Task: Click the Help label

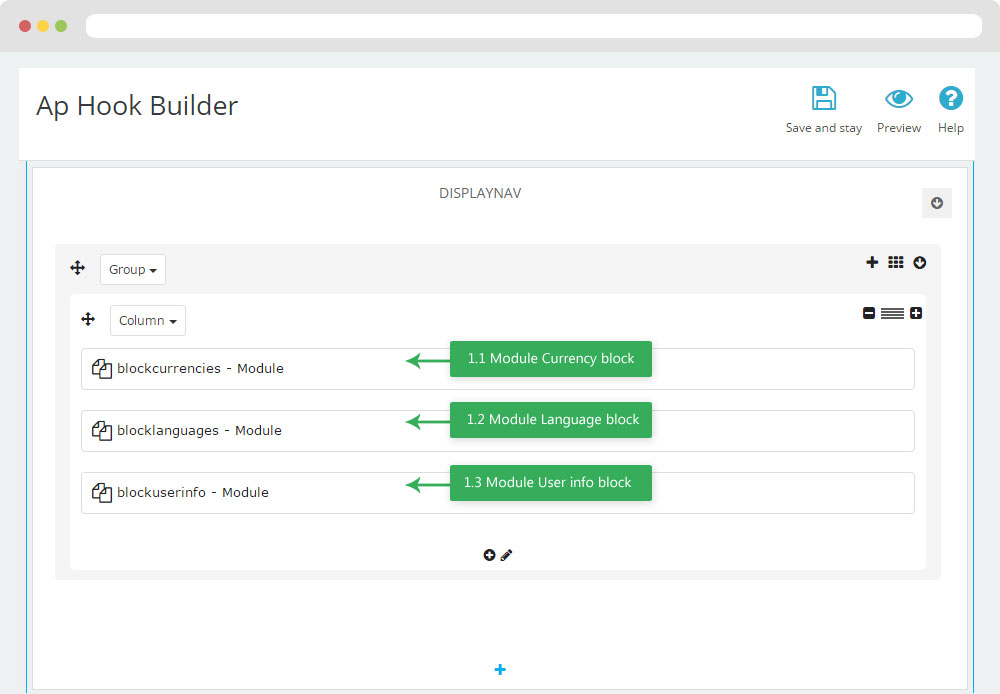Action: (950, 128)
